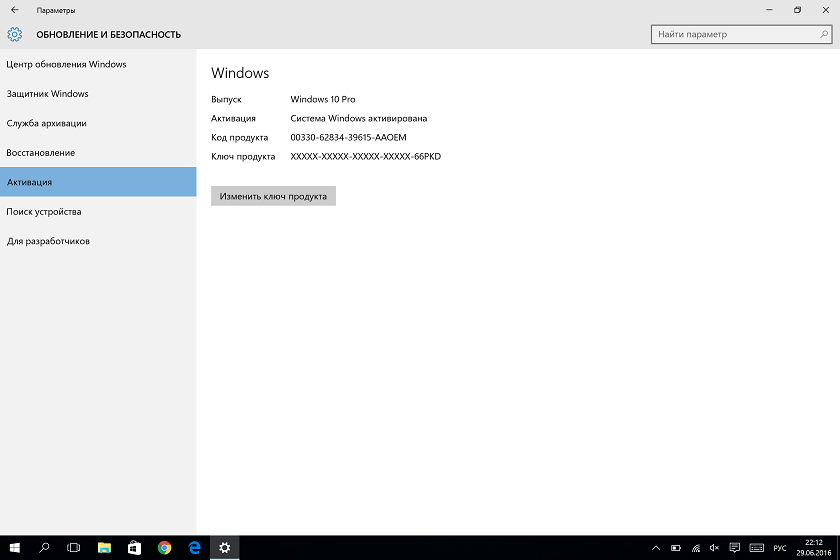Viewport: 840px width, 560px height.
Task: Click the Код продукта label
Action: tap(239, 137)
